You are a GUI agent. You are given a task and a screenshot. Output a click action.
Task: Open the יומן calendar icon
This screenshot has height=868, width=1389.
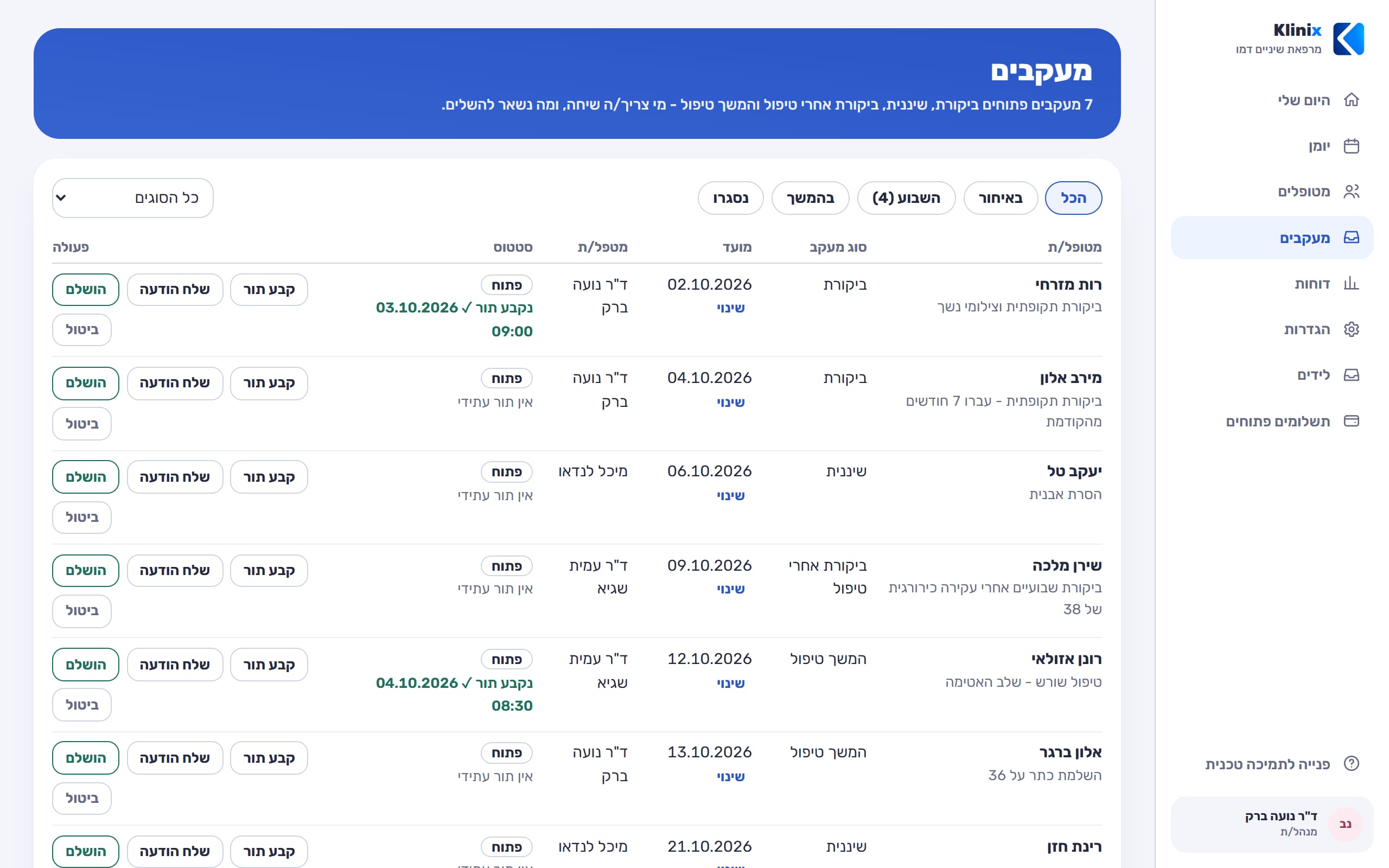pos(1351,146)
